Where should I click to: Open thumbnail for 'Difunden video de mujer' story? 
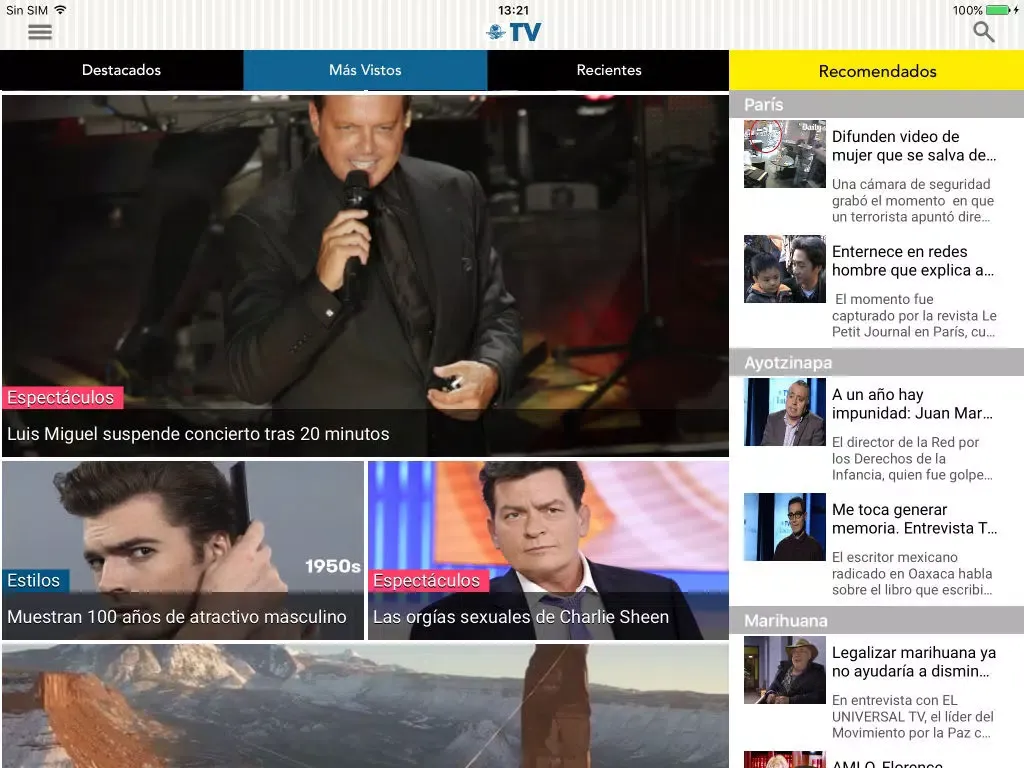click(784, 154)
